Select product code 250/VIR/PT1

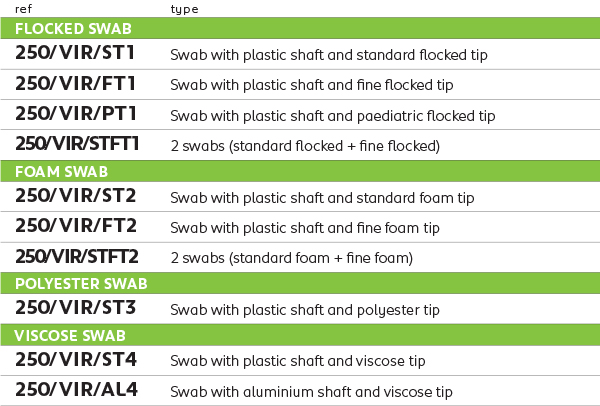76,113
